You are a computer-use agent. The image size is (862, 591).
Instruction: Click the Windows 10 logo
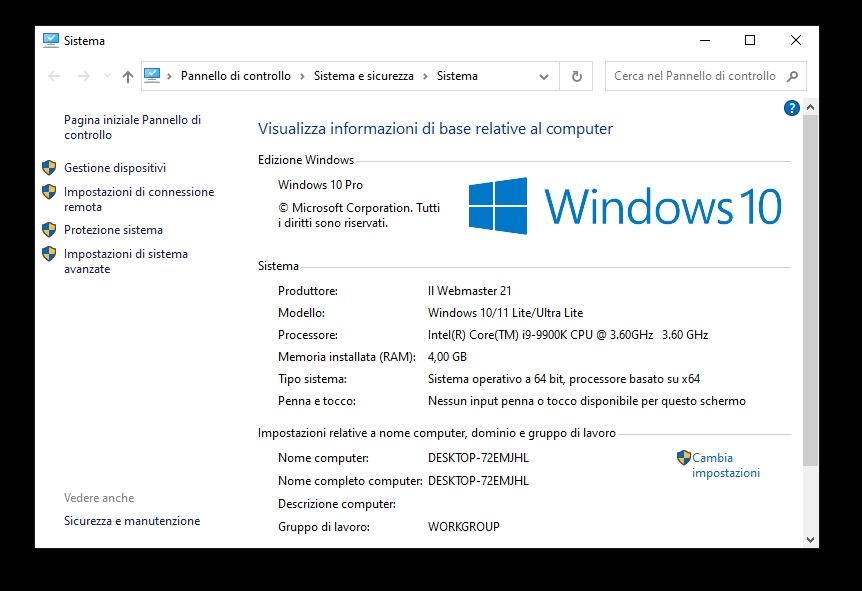(x=625, y=206)
